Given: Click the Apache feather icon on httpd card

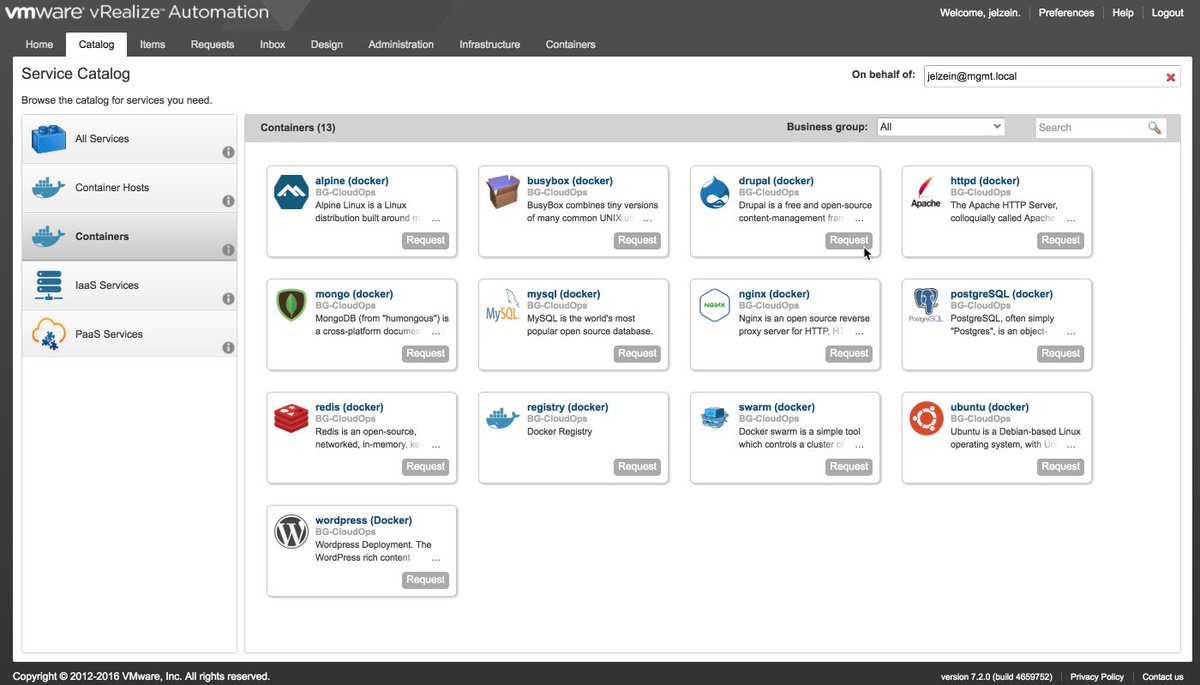Looking at the screenshot, I should tap(924, 193).
